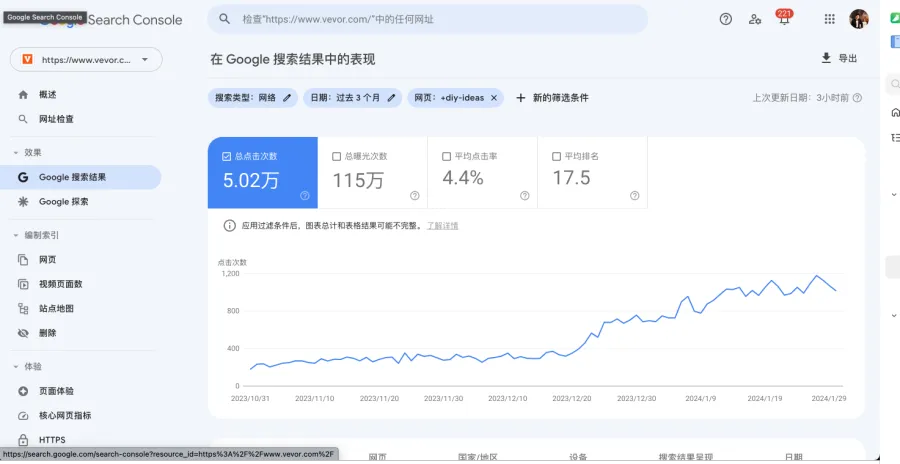Select Google 搜索结果 in sidebar
Screen dimensions: 900x464
(80, 177)
